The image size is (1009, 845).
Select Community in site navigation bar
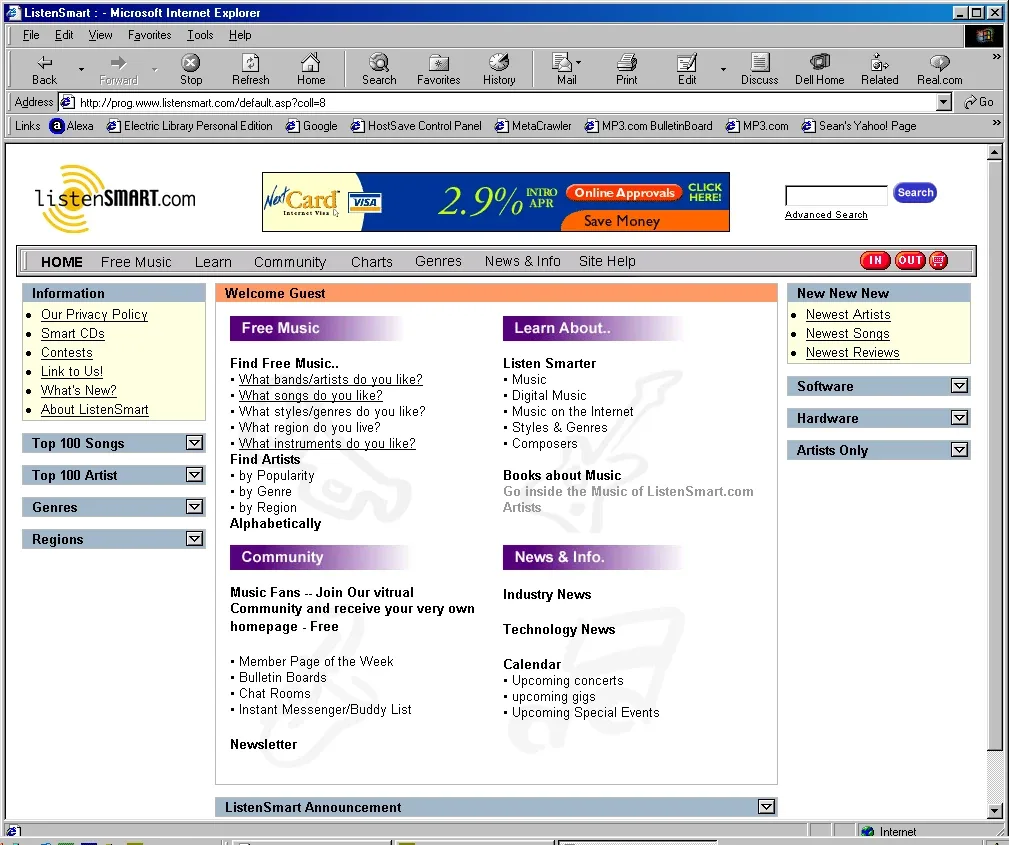click(x=290, y=262)
